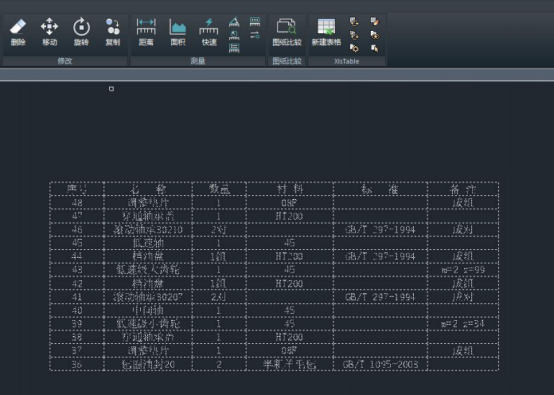This screenshot has width=554, height=395.
Task: Click top-left small XlsTable table icon
Action: [x=354, y=22]
